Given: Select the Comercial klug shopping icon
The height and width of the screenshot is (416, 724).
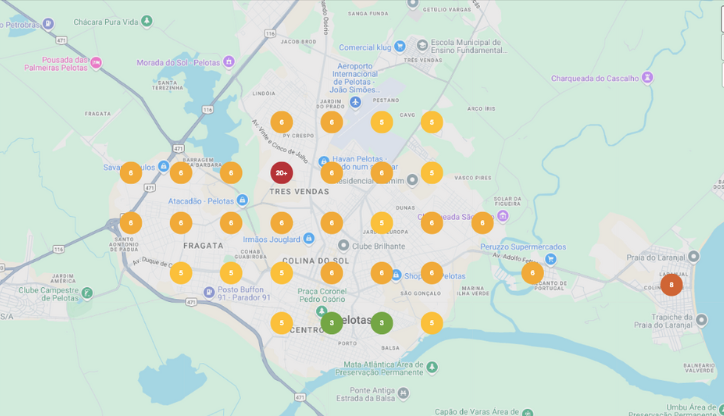Looking at the screenshot, I should tap(400, 46).
